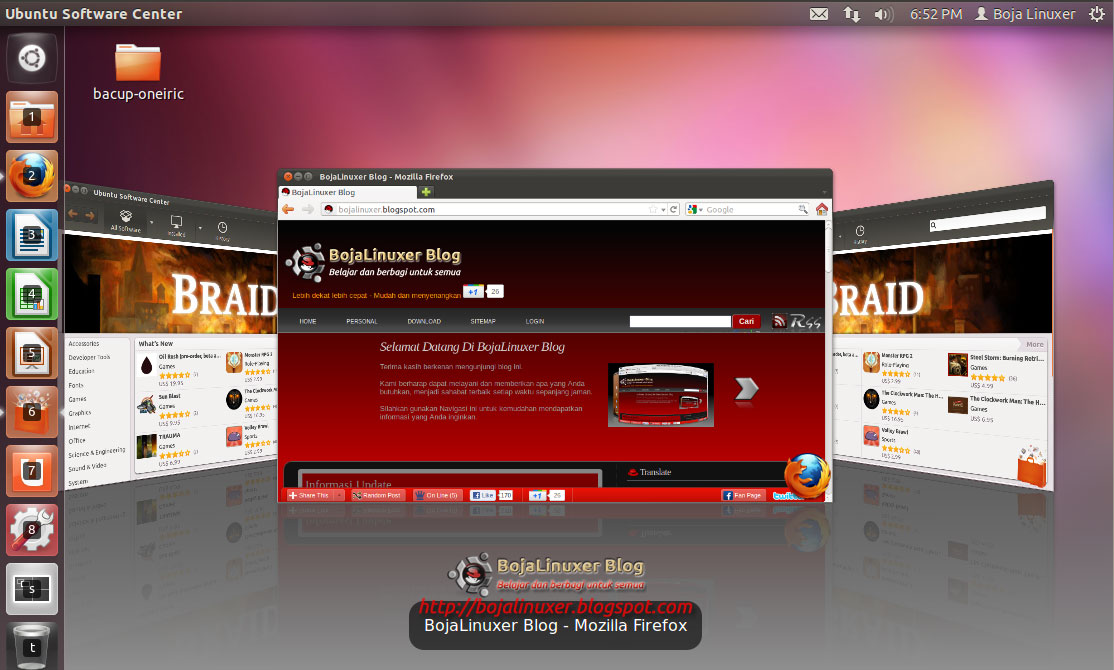
Task: Select Games category in Software Center
Action: [77, 399]
